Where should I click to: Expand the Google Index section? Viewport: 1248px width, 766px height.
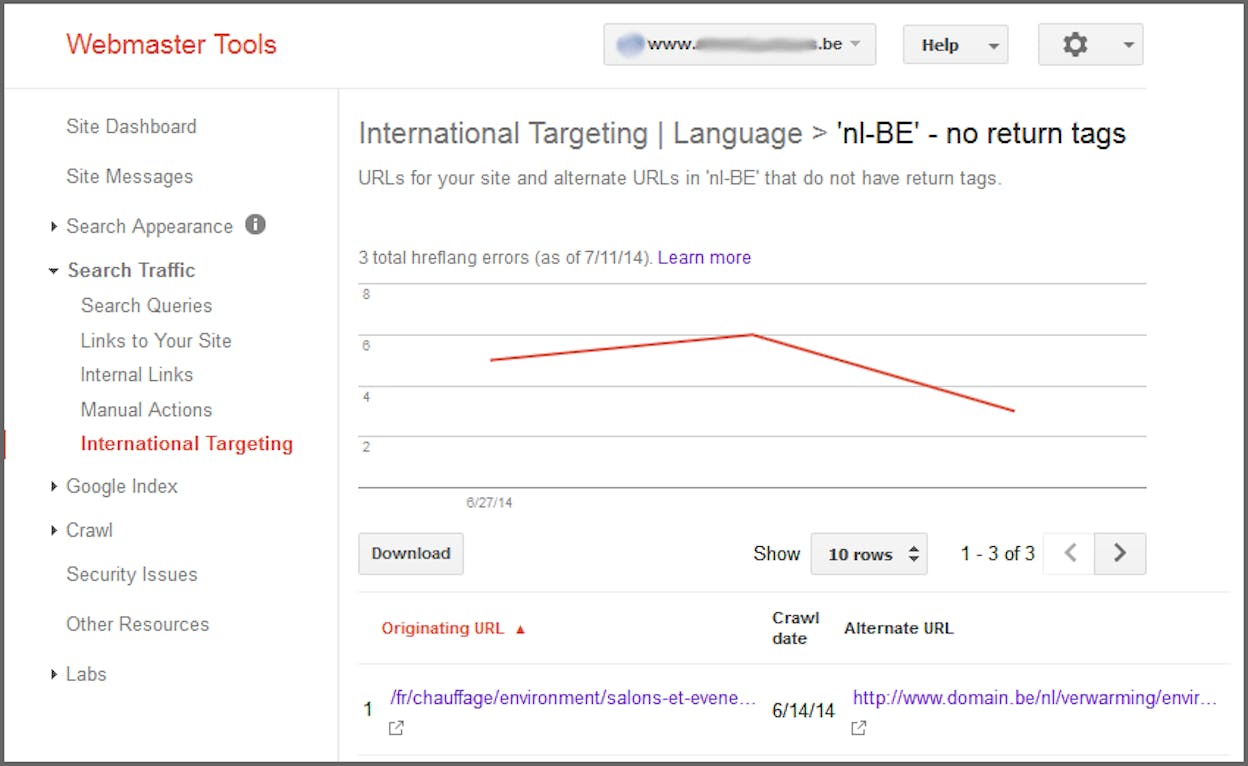(54, 487)
